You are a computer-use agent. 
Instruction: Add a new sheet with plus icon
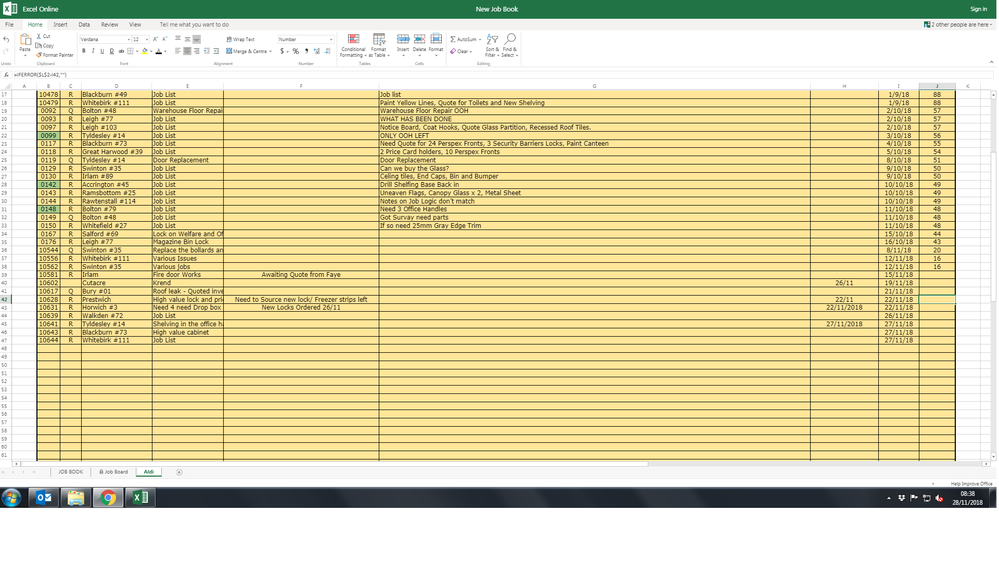click(x=179, y=472)
